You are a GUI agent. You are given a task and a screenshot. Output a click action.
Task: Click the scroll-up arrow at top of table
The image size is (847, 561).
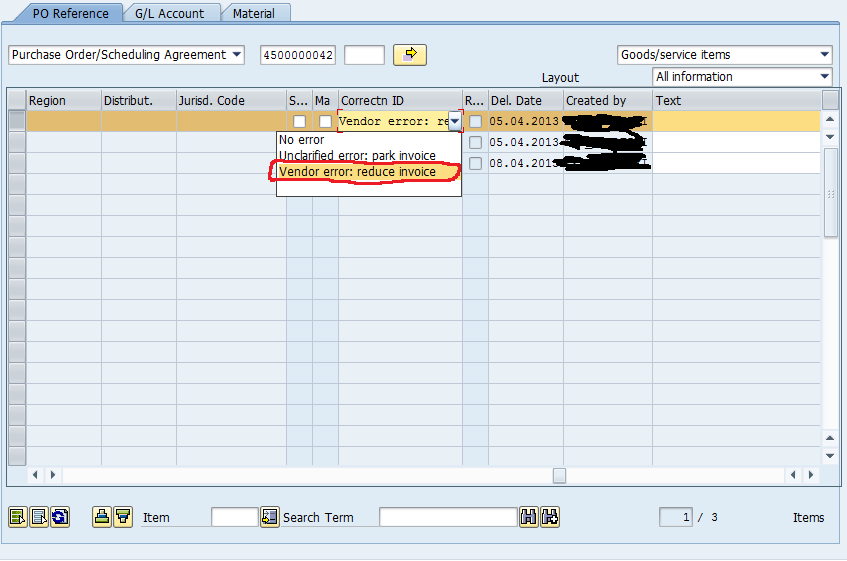click(830, 119)
